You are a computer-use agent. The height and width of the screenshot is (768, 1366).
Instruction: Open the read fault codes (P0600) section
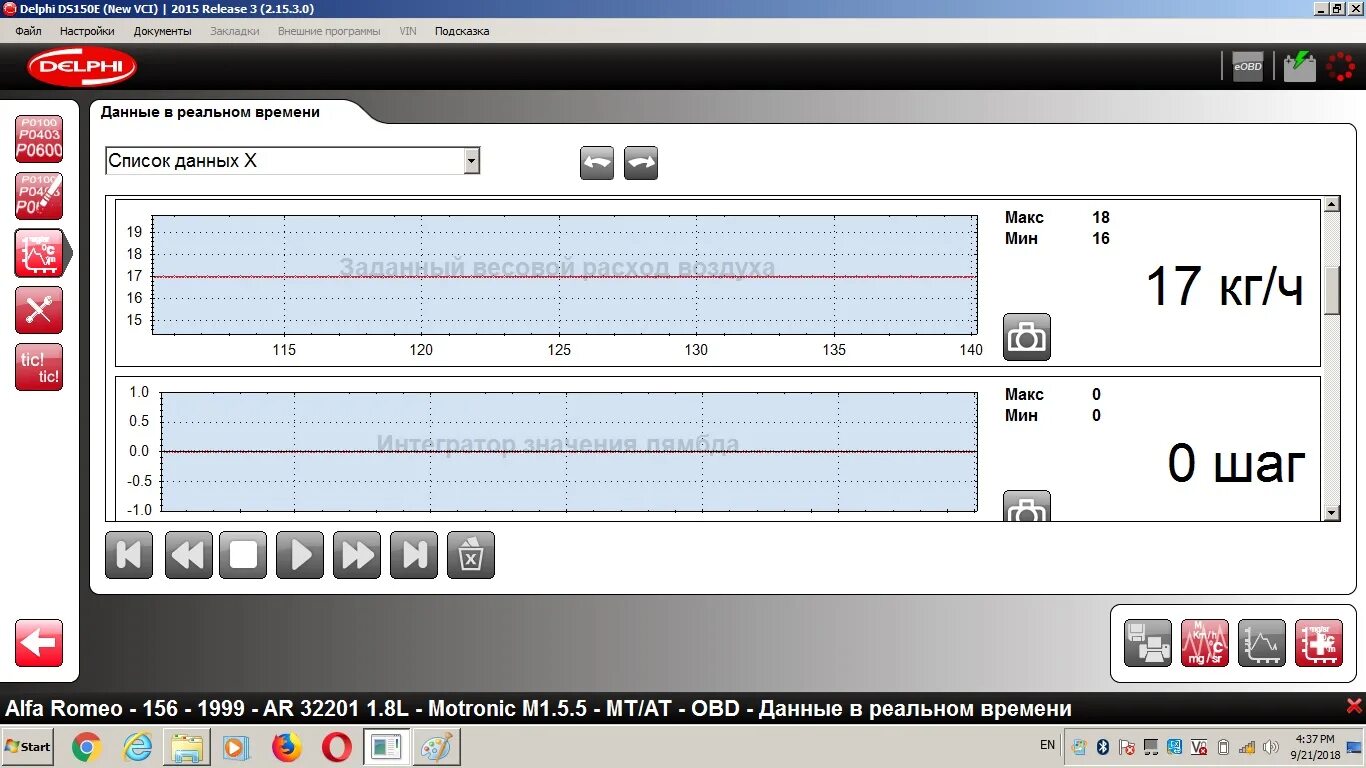click(x=39, y=139)
